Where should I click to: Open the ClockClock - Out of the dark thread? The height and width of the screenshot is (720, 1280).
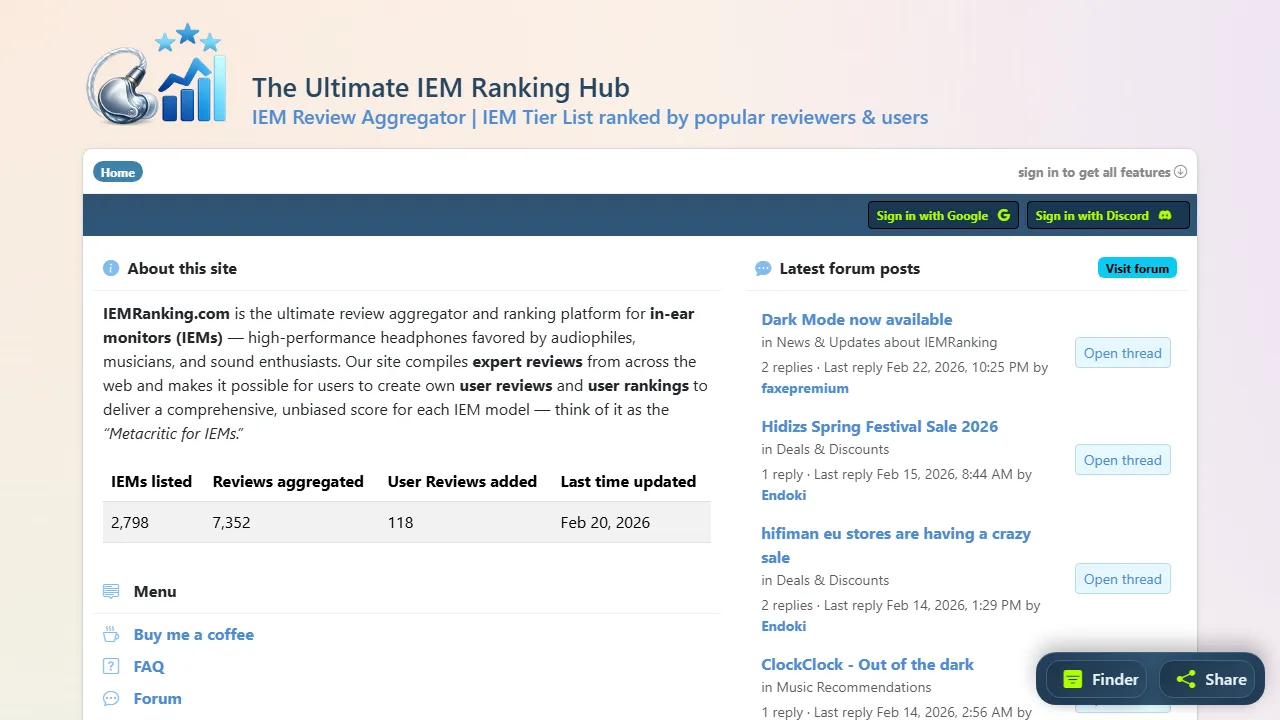click(867, 664)
